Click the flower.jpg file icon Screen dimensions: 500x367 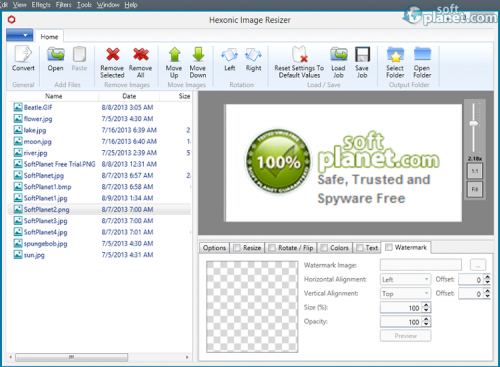tap(18, 118)
